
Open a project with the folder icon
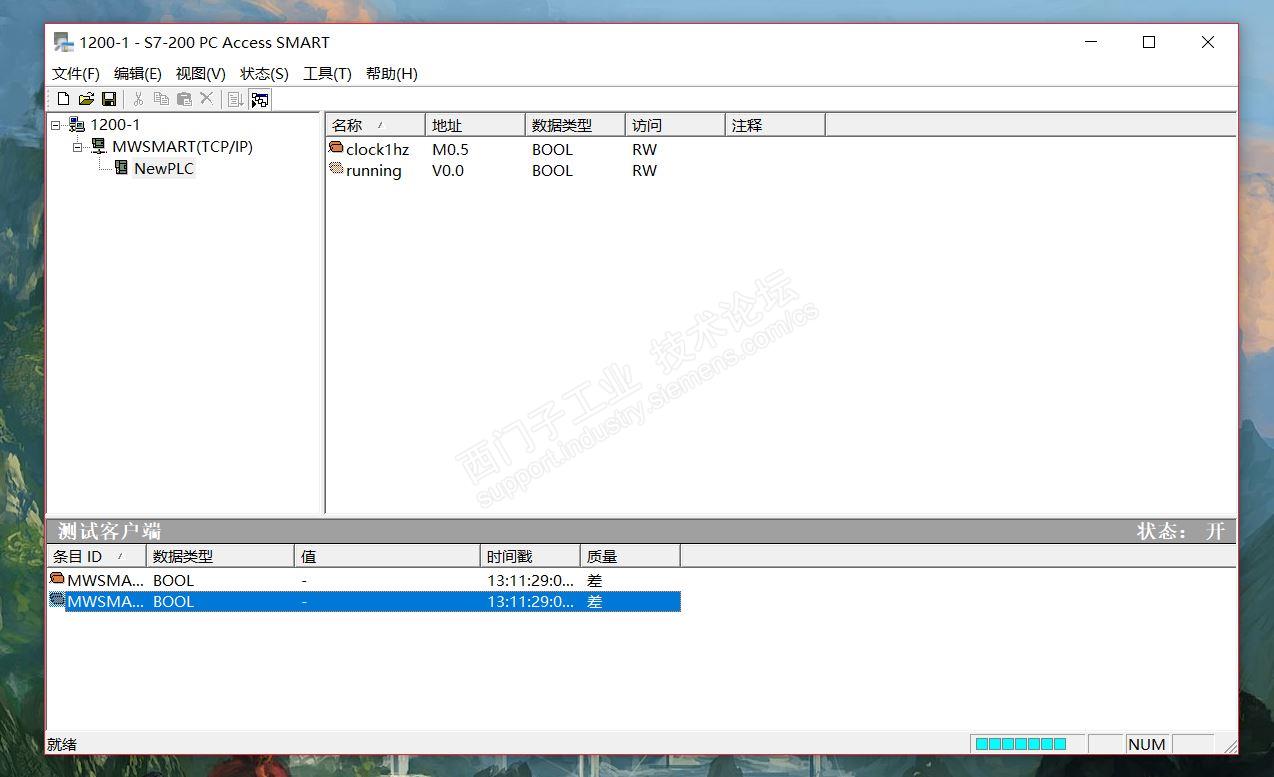point(86,99)
